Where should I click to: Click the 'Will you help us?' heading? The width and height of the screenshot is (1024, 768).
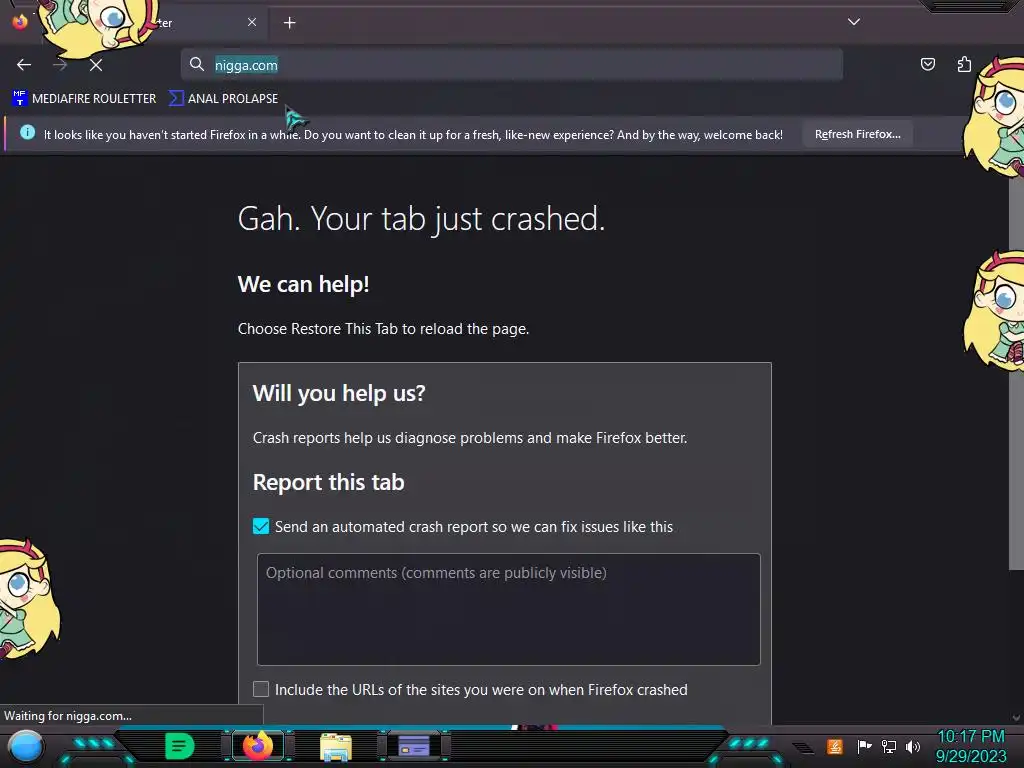(339, 393)
